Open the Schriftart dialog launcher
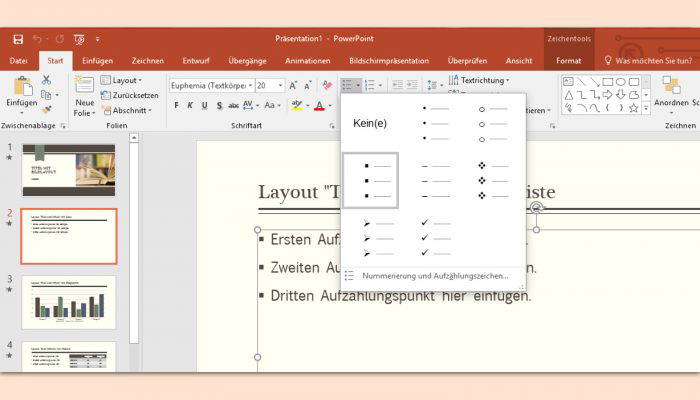700x400 pixels. click(332, 126)
